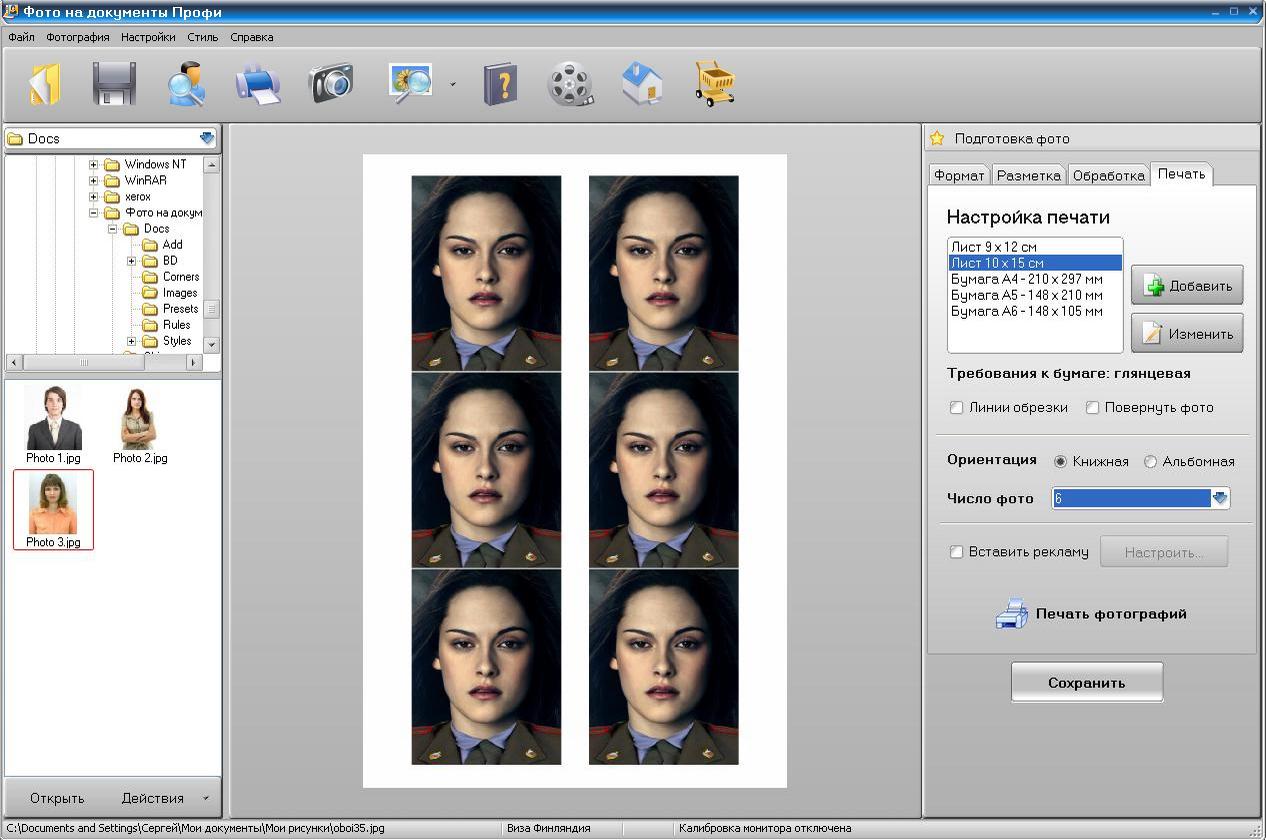Open the help book icon
Image resolution: width=1266 pixels, height=840 pixels.
[500, 84]
